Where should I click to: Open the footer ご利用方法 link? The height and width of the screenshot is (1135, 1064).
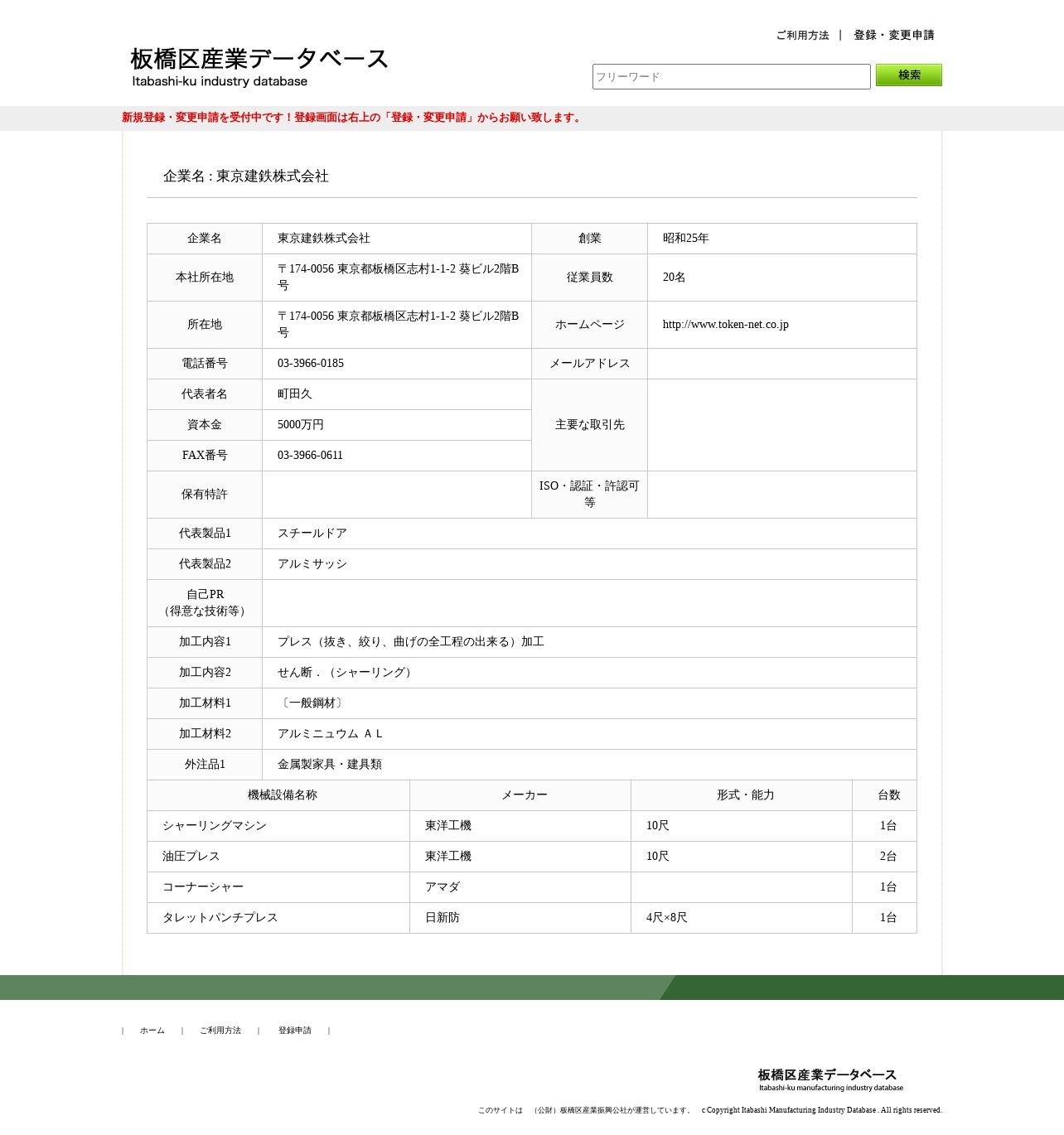click(x=220, y=1031)
